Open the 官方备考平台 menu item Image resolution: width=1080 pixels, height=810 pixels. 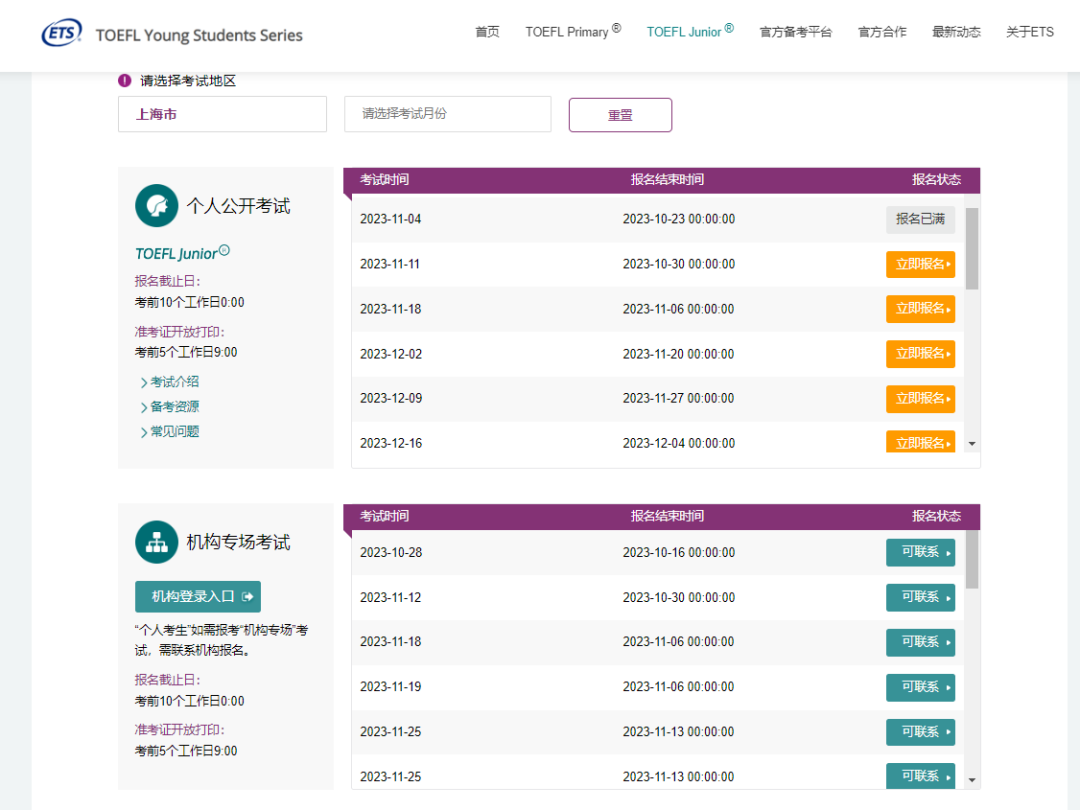pyautogui.click(x=796, y=32)
